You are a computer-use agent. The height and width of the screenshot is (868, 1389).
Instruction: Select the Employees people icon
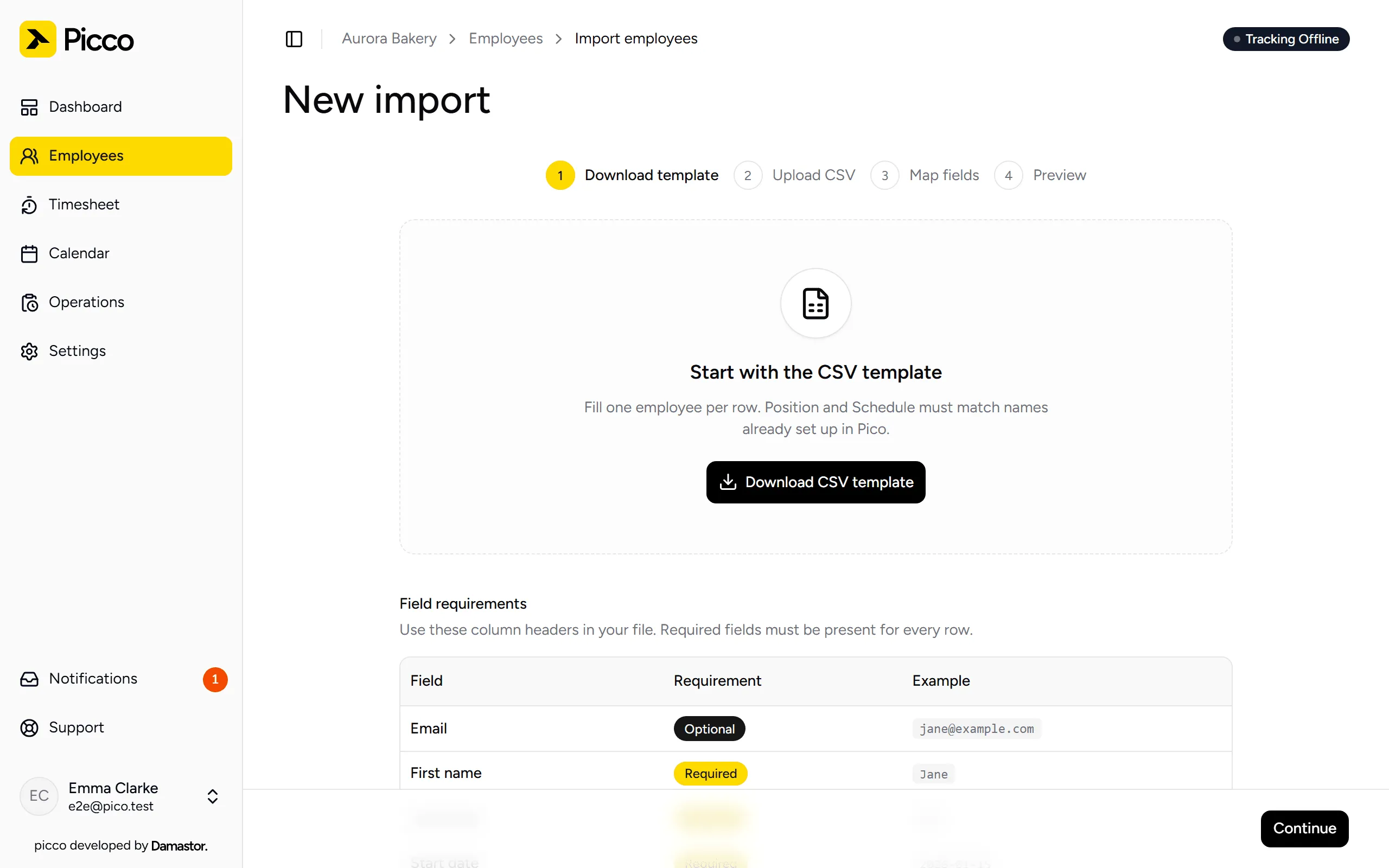click(29, 156)
